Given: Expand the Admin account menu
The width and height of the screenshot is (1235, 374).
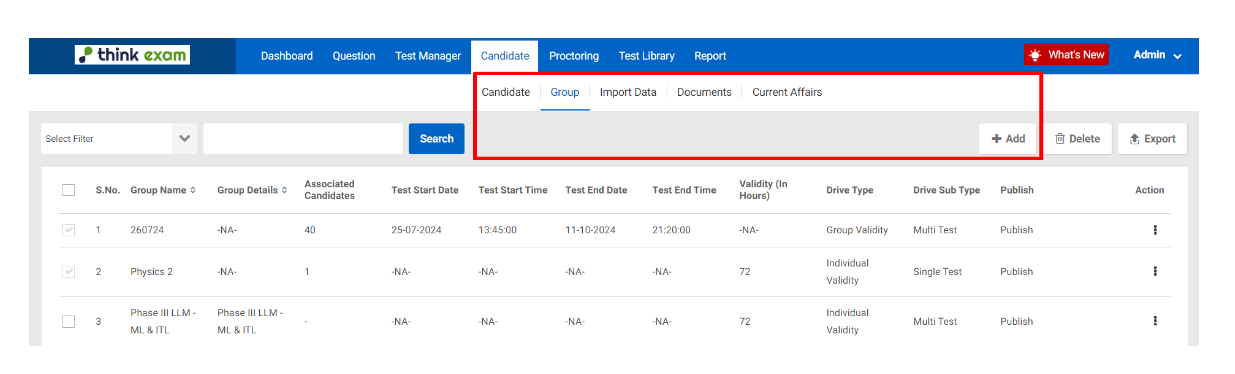Looking at the screenshot, I should coord(1158,55).
